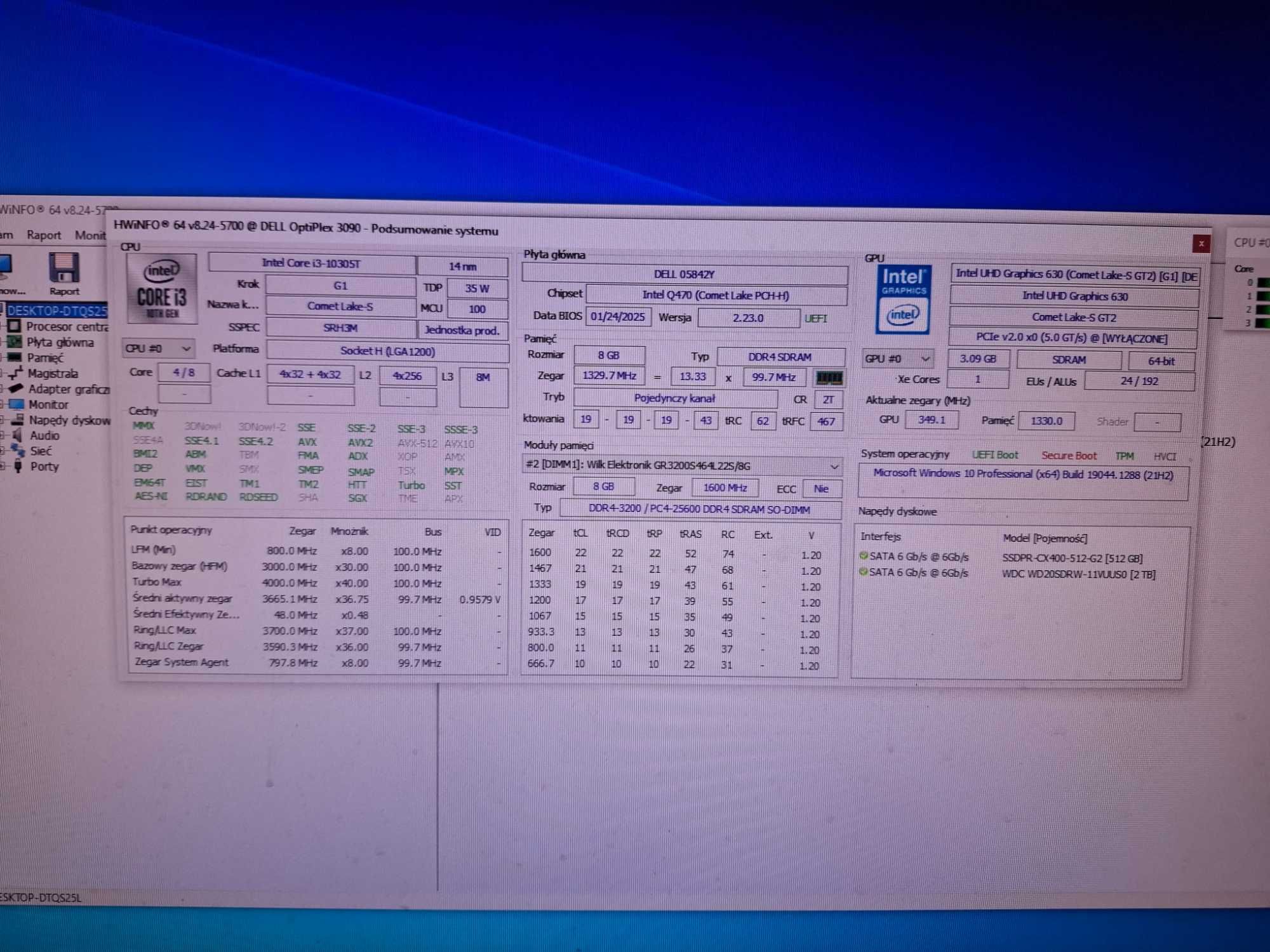1270x952 pixels.
Task: Click the Pojedynczy kanał memory mode field
Action: [674, 398]
